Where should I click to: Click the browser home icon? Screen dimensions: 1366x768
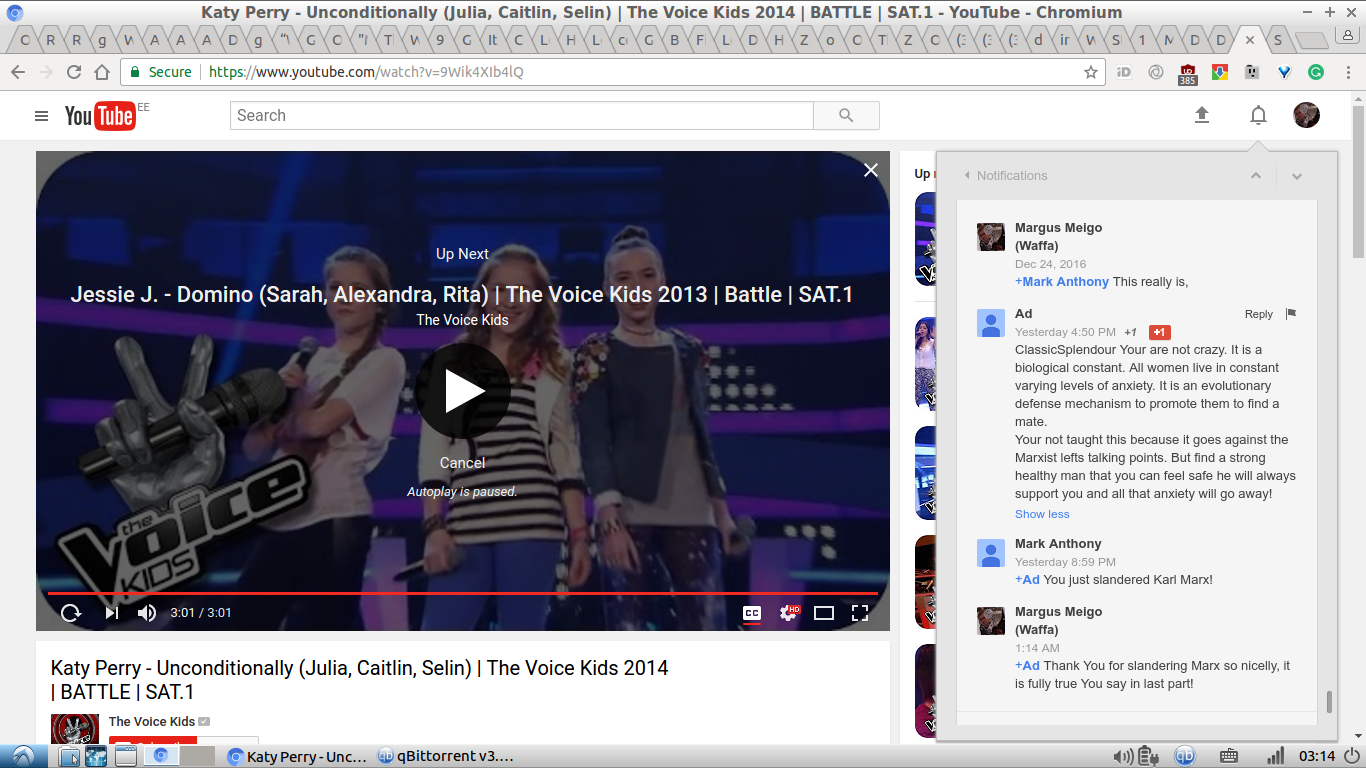tap(101, 72)
